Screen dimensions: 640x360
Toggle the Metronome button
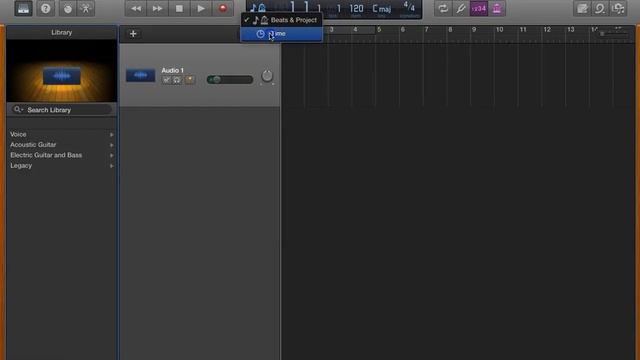click(x=497, y=9)
